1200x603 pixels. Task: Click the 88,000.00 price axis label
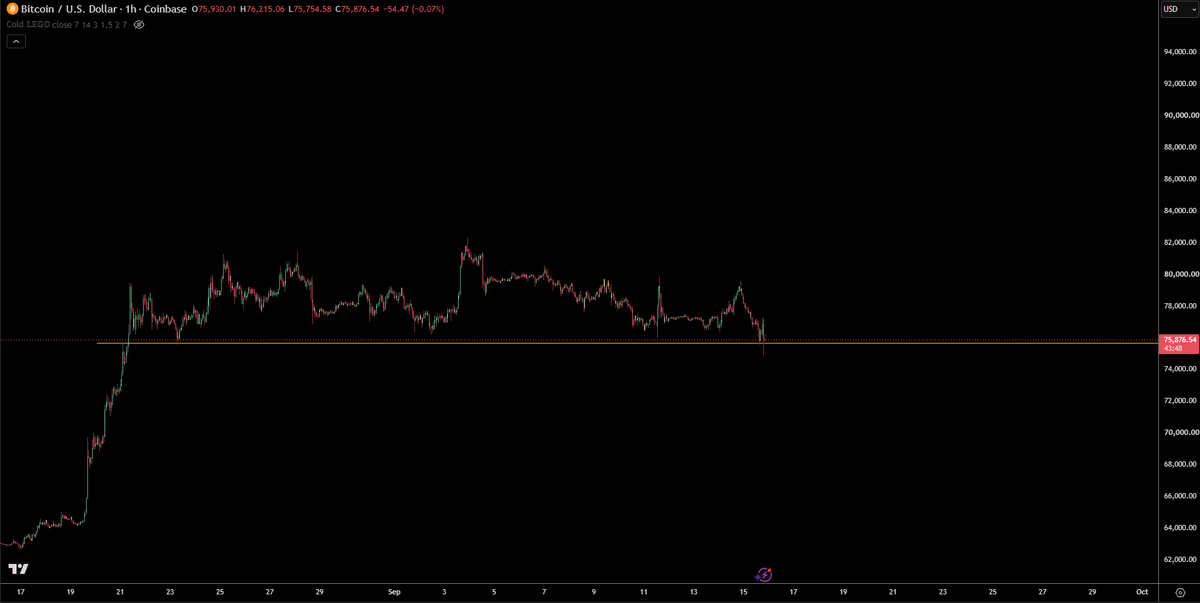pos(1180,147)
